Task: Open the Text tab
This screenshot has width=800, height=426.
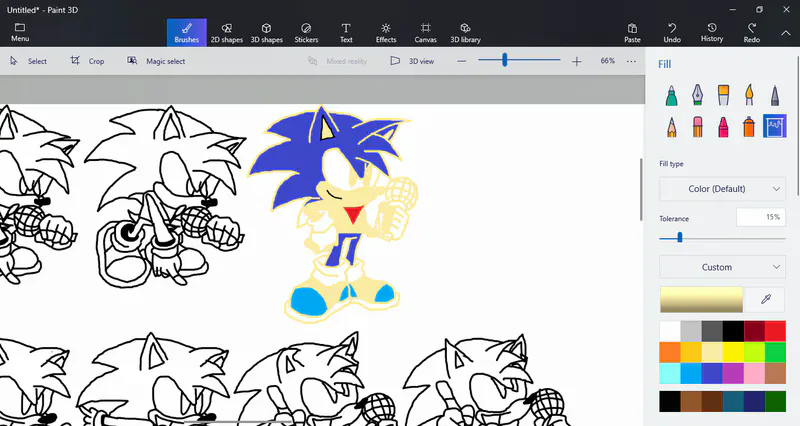Action: point(346,33)
